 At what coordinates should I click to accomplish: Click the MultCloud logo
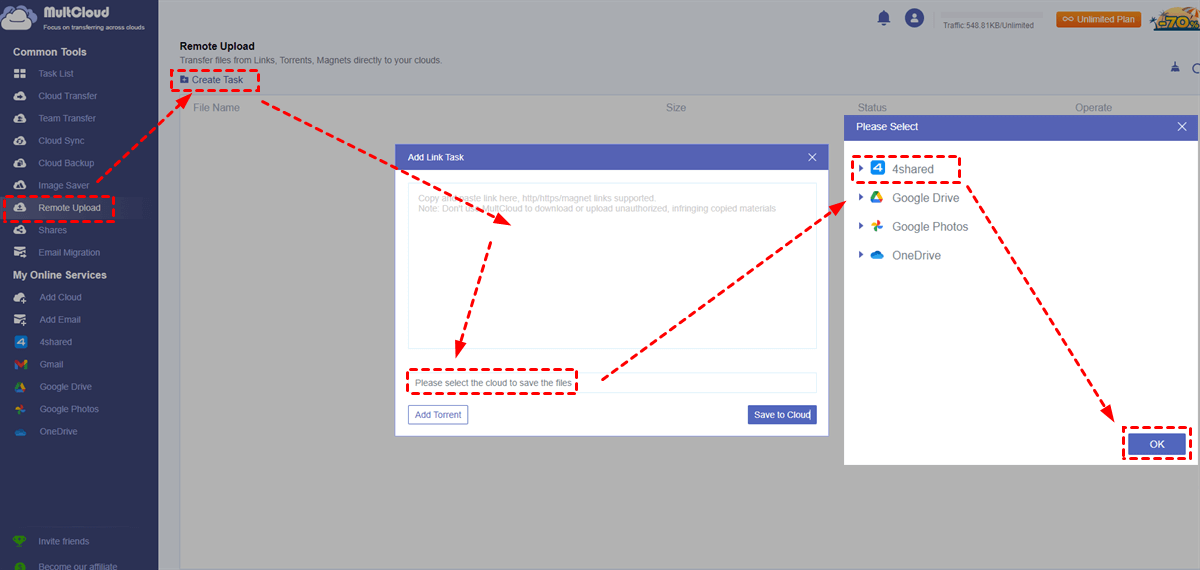point(73,20)
